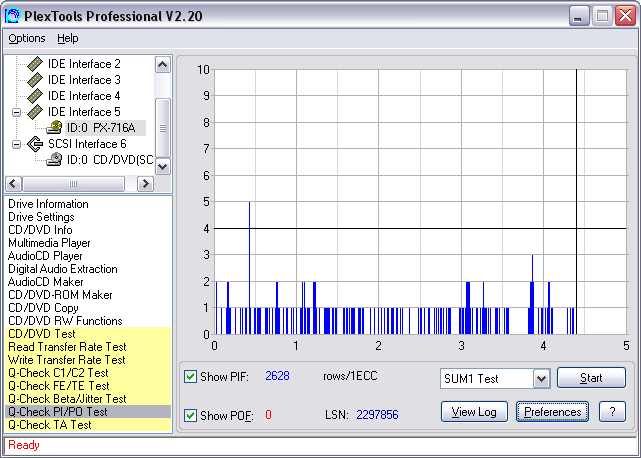Select IDE Interface 3 tree label
Viewport: 641px width, 458px height.
[x=84, y=80]
